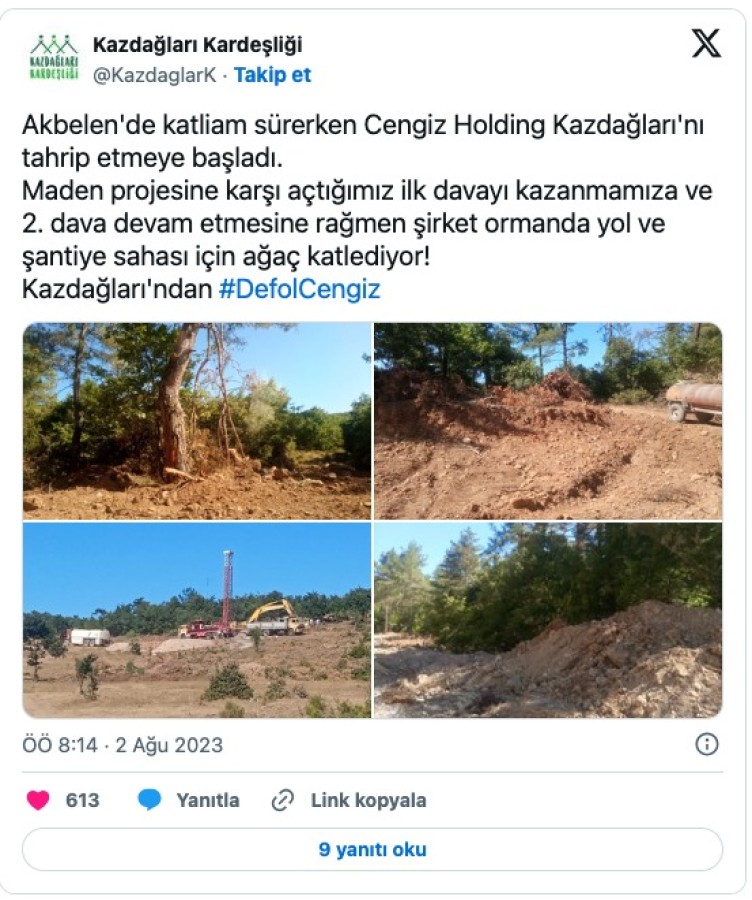
Task: Click the 613 likes count
Action: click(x=82, y=800)
